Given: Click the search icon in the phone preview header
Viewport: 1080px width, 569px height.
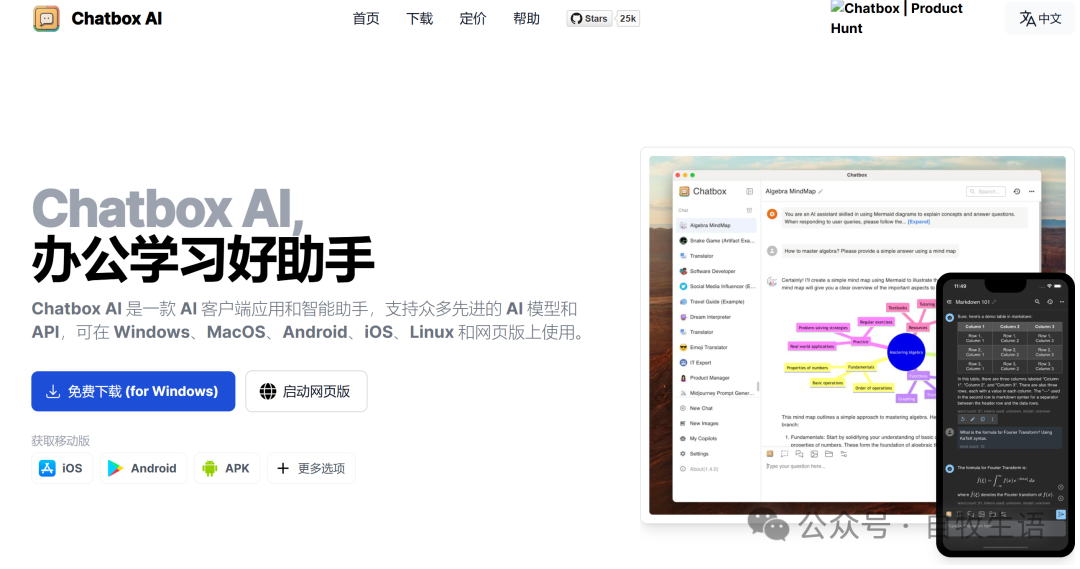Looking at the screenshot, I should (x=1037, y=302).
